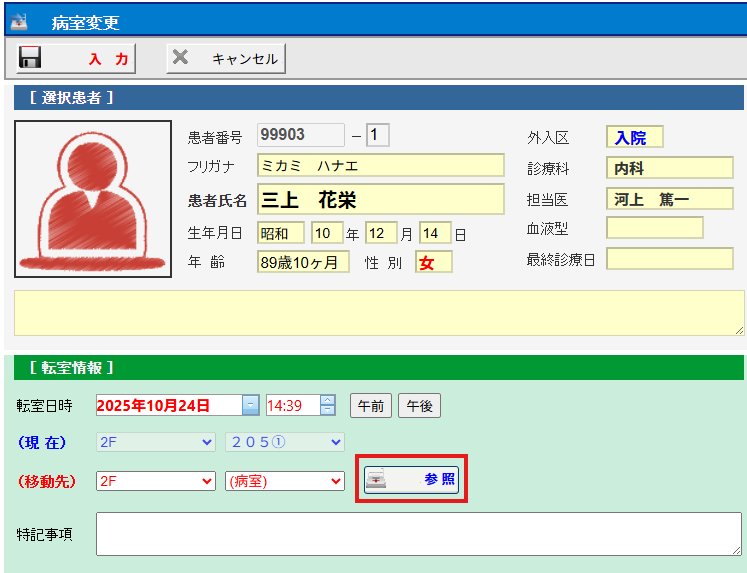747x573 pixels.
Task: Open the 移動先 floor dropdown showing 2F
Action: pyautogui.click(x=156, y=481)
